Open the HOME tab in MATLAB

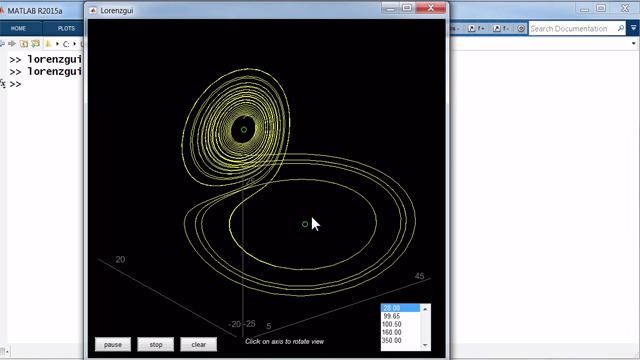[x=18, y=29]
